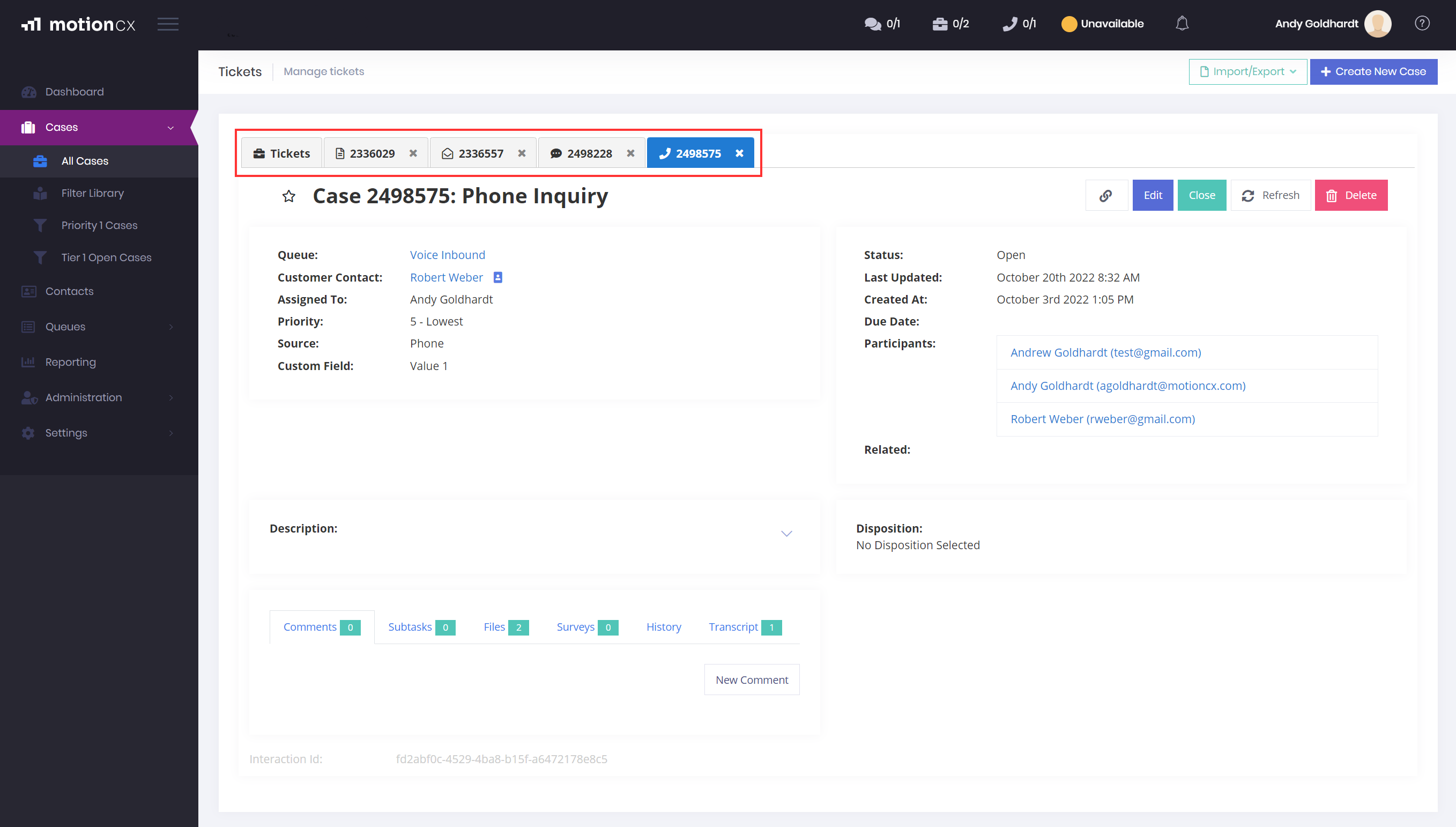Close case tab 2336029
The image size is (1456, 827).
coord(413,153)
